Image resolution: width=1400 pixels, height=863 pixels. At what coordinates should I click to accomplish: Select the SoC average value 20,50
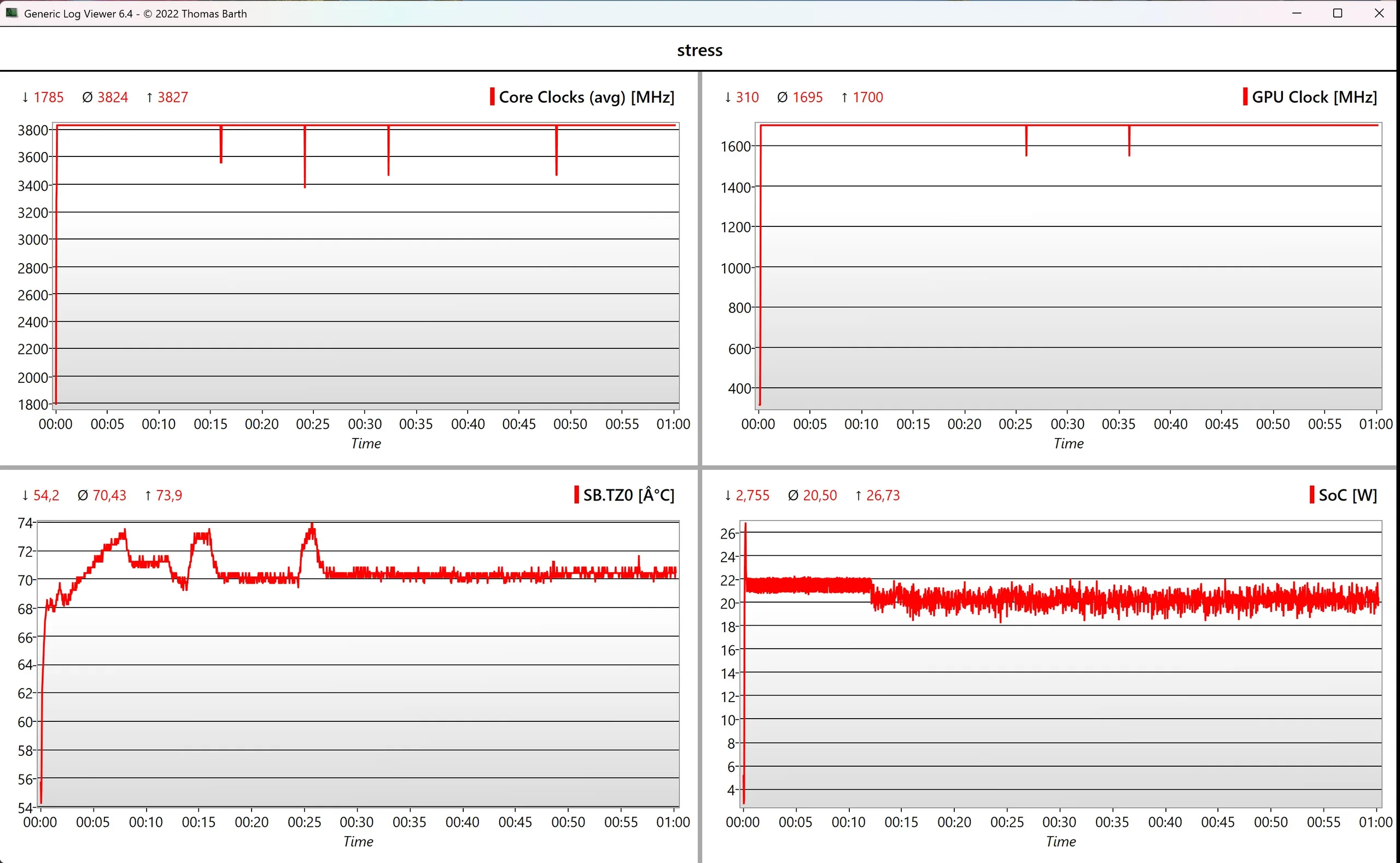point(820,495)
